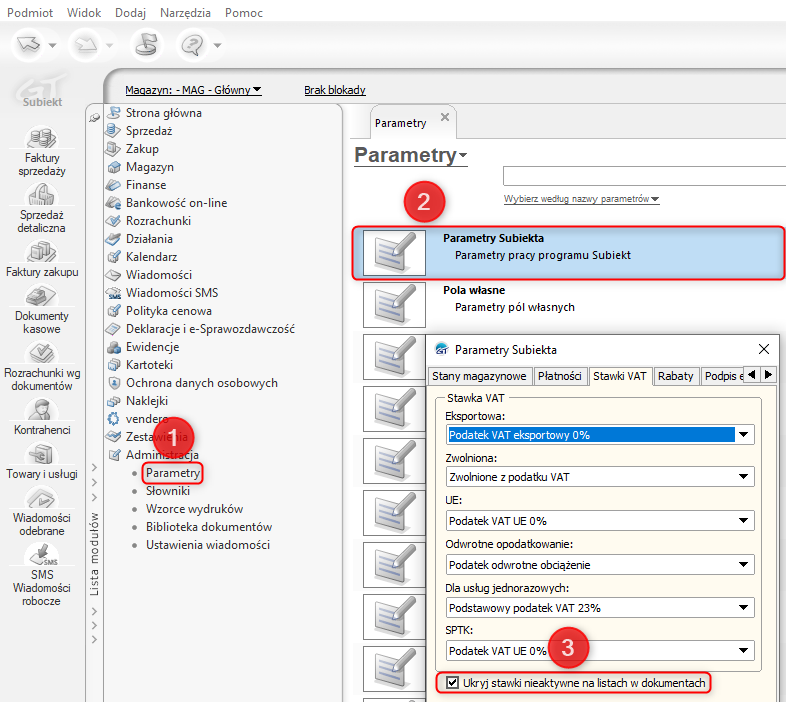Toggle Ukryj stawki nieaktywne checkbox

click(452, 682)
